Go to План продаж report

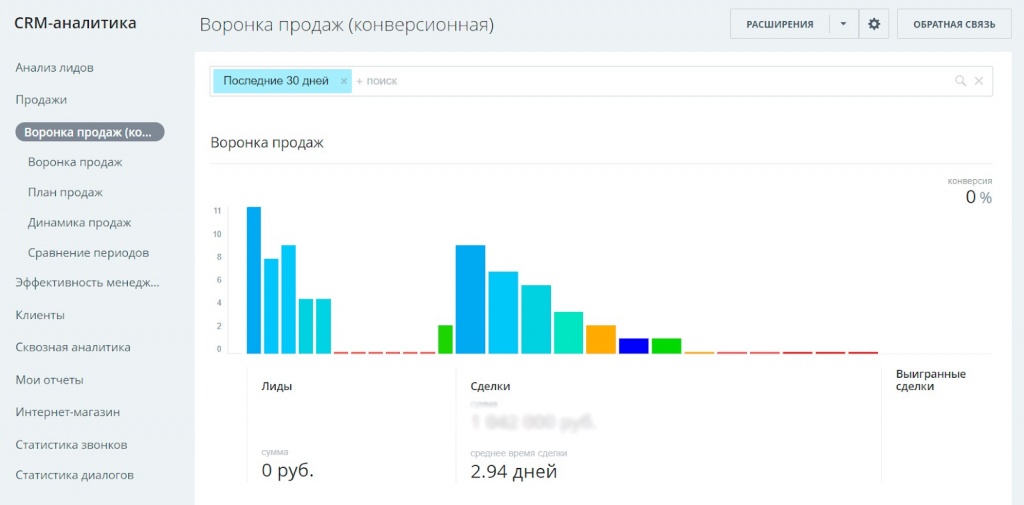tap(65, 192)
